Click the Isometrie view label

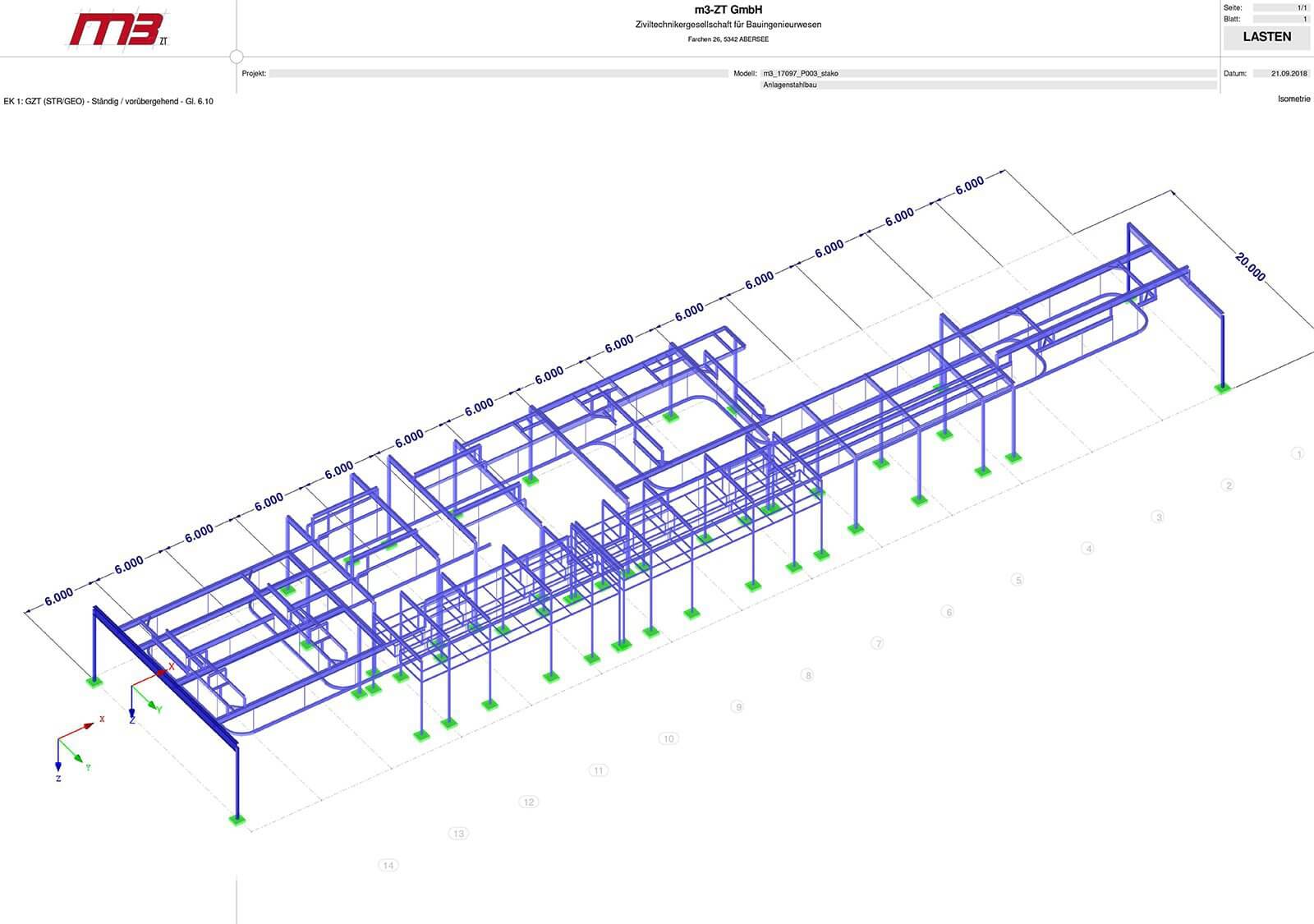click(1293, 99)
